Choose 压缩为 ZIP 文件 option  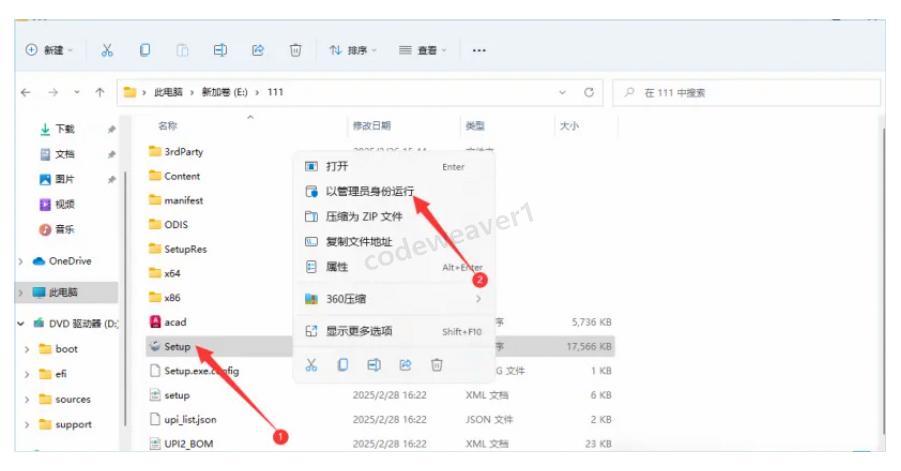[x=394, y=217]
